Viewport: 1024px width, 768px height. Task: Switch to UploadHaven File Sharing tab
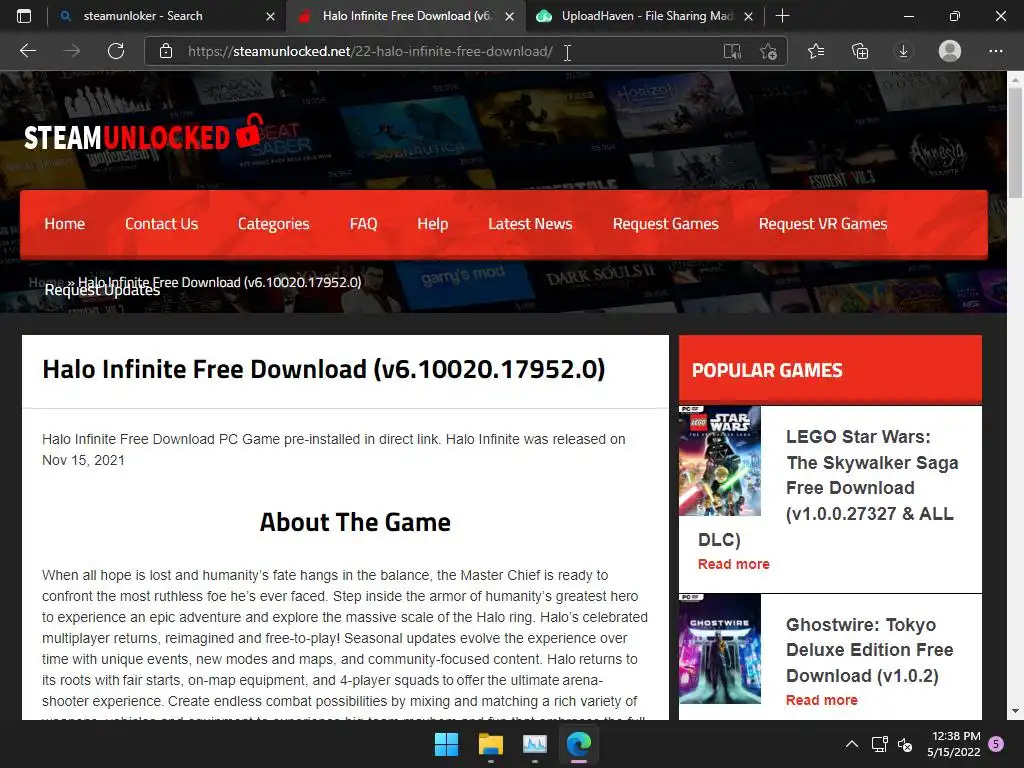click(645, 16)
